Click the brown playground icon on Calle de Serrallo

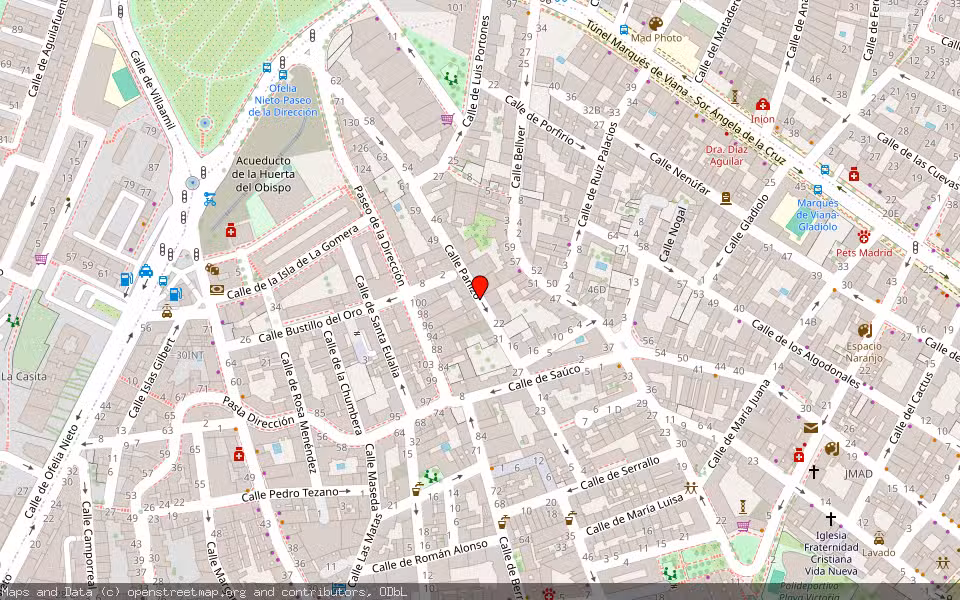tap(691, 488)
